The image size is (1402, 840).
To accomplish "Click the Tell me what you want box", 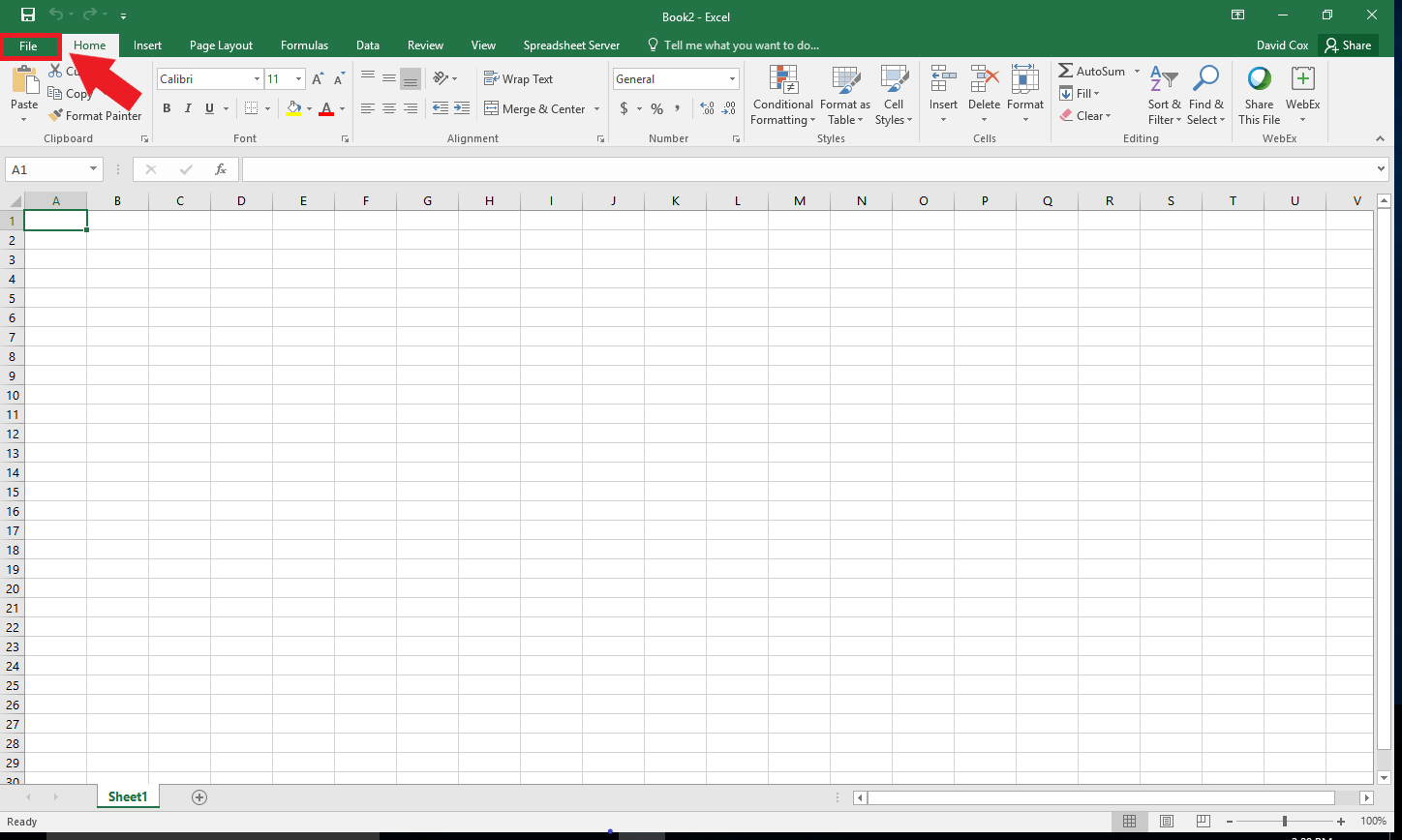I will point(741,45).
